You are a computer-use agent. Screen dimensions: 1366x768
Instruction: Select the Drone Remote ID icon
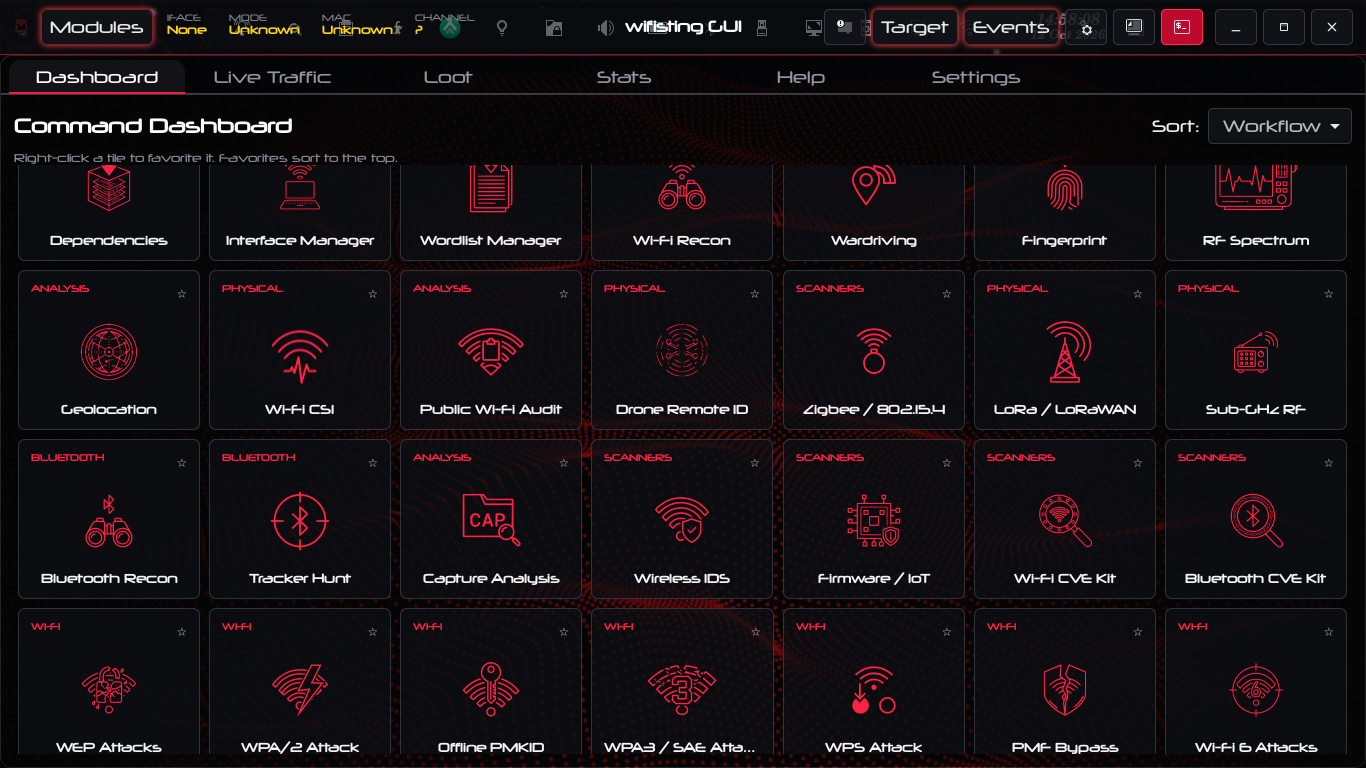click(682, 352)
